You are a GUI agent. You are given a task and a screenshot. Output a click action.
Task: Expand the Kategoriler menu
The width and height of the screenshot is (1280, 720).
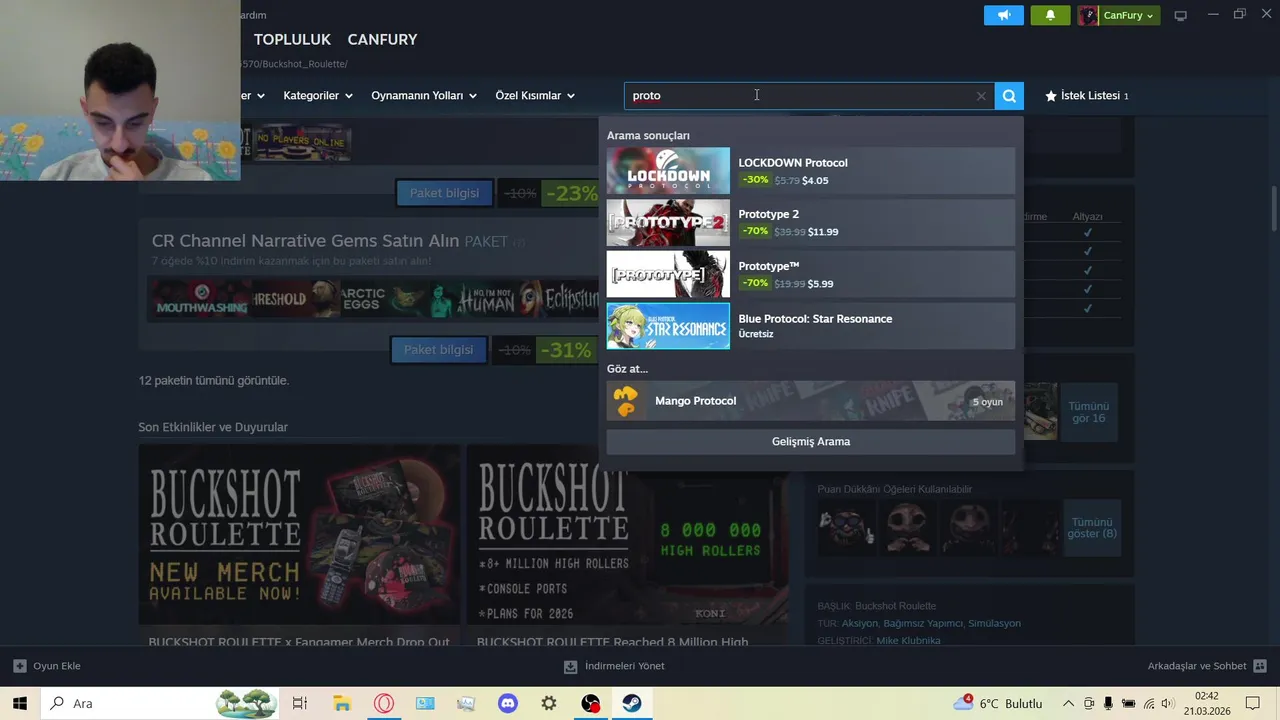pos(318,96)
